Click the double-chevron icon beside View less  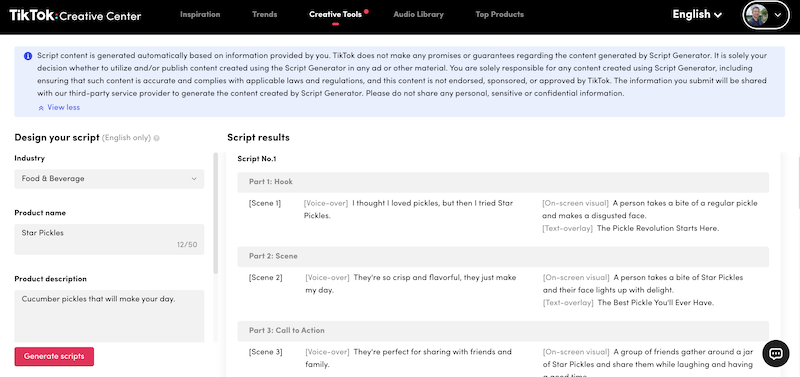(x=41, y=108)
